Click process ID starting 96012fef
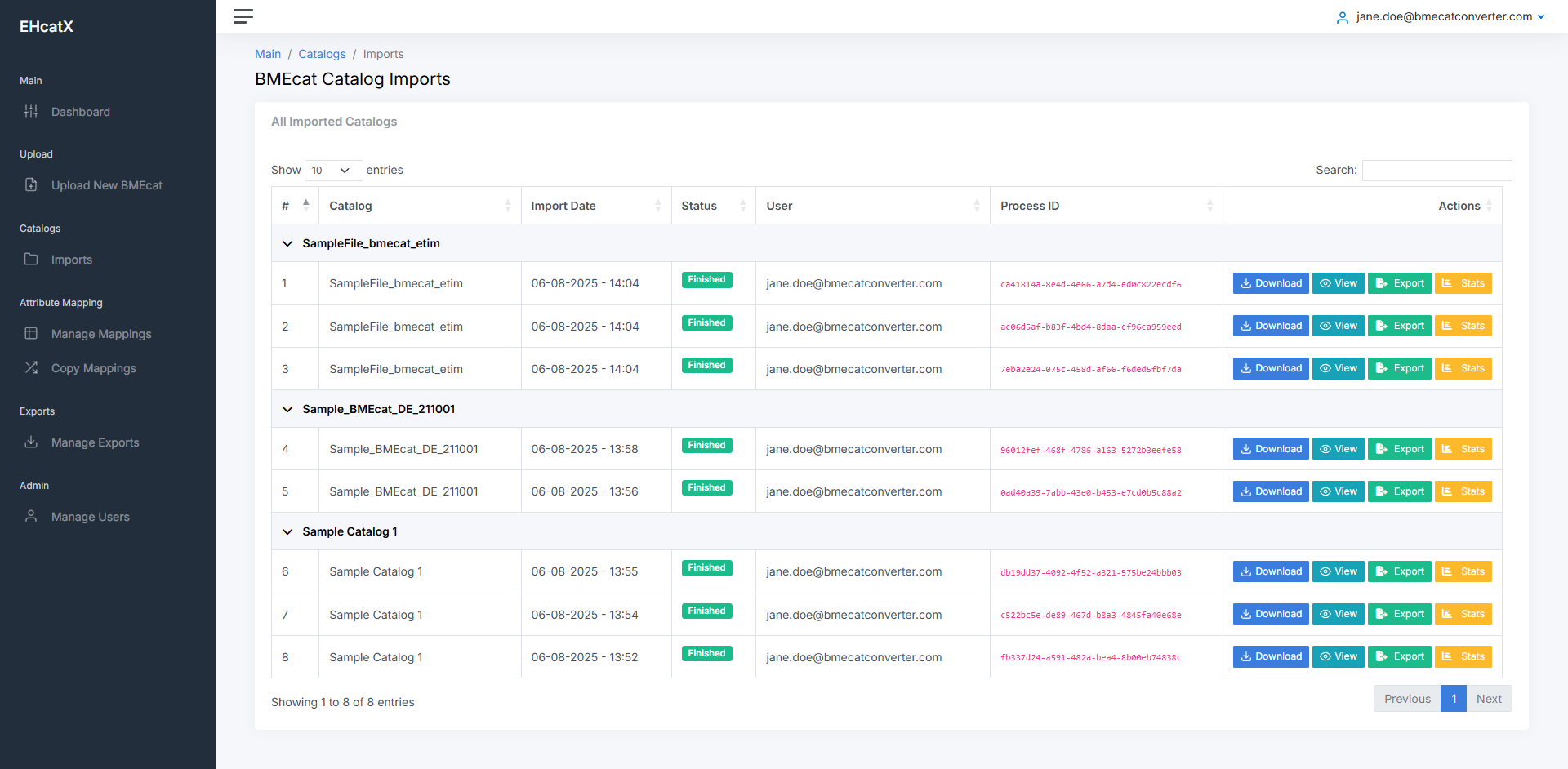The width and height of the screenshot is (1568, 769). point(1090,451)
